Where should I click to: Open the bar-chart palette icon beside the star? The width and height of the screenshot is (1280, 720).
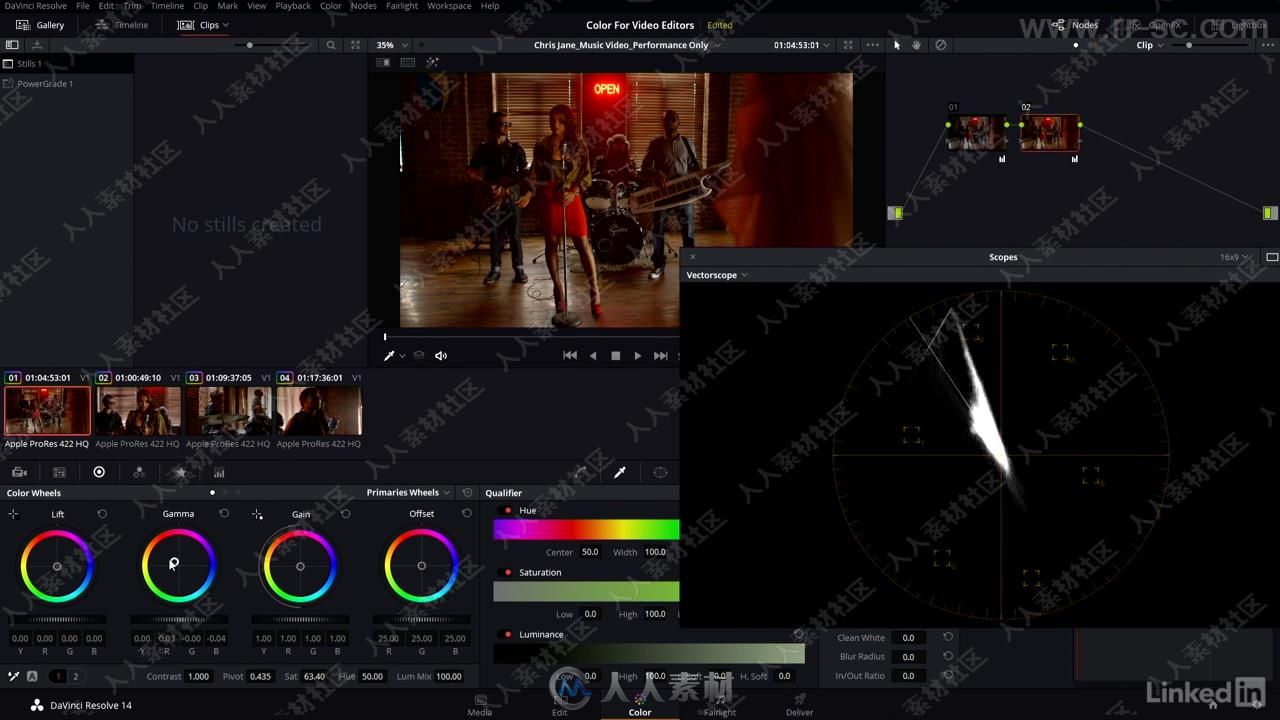[x=219, y=472]
